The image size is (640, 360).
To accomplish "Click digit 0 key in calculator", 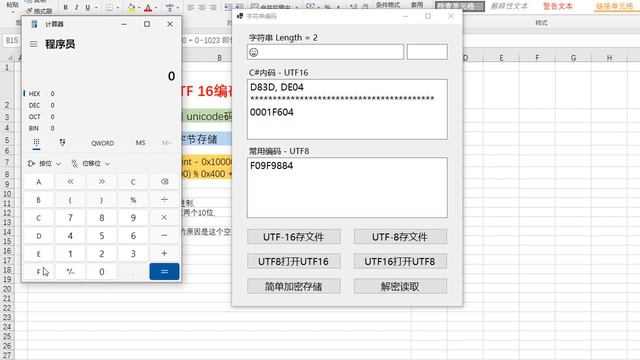I will point(102,271).
